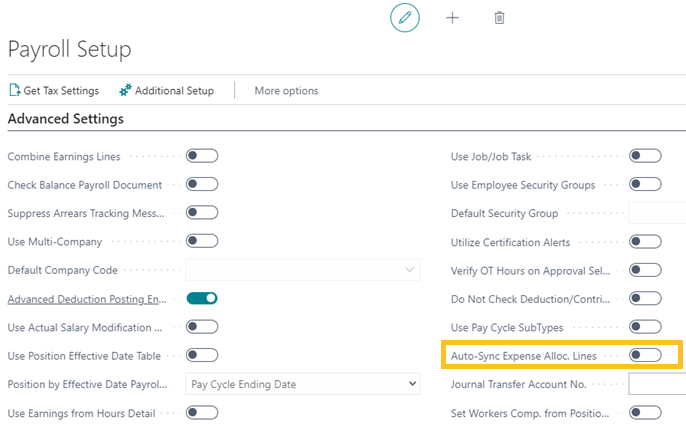Turn off Advanced Deduction Posting toggle
Viewport: 686px width, 424px height.
tap(202, 298)
